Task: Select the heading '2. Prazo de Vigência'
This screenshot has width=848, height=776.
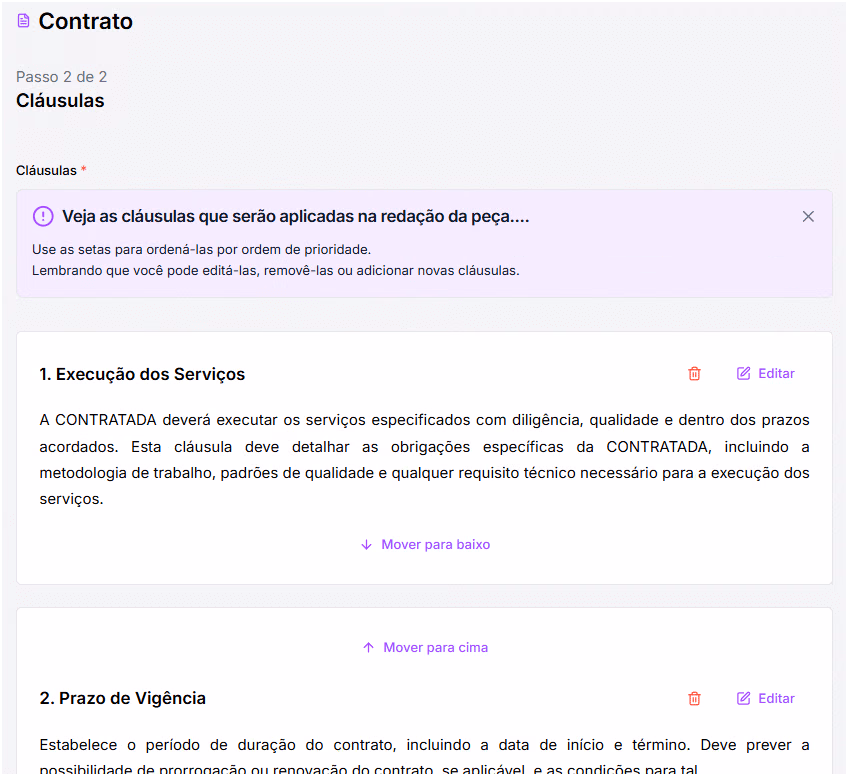Action: 123,698
